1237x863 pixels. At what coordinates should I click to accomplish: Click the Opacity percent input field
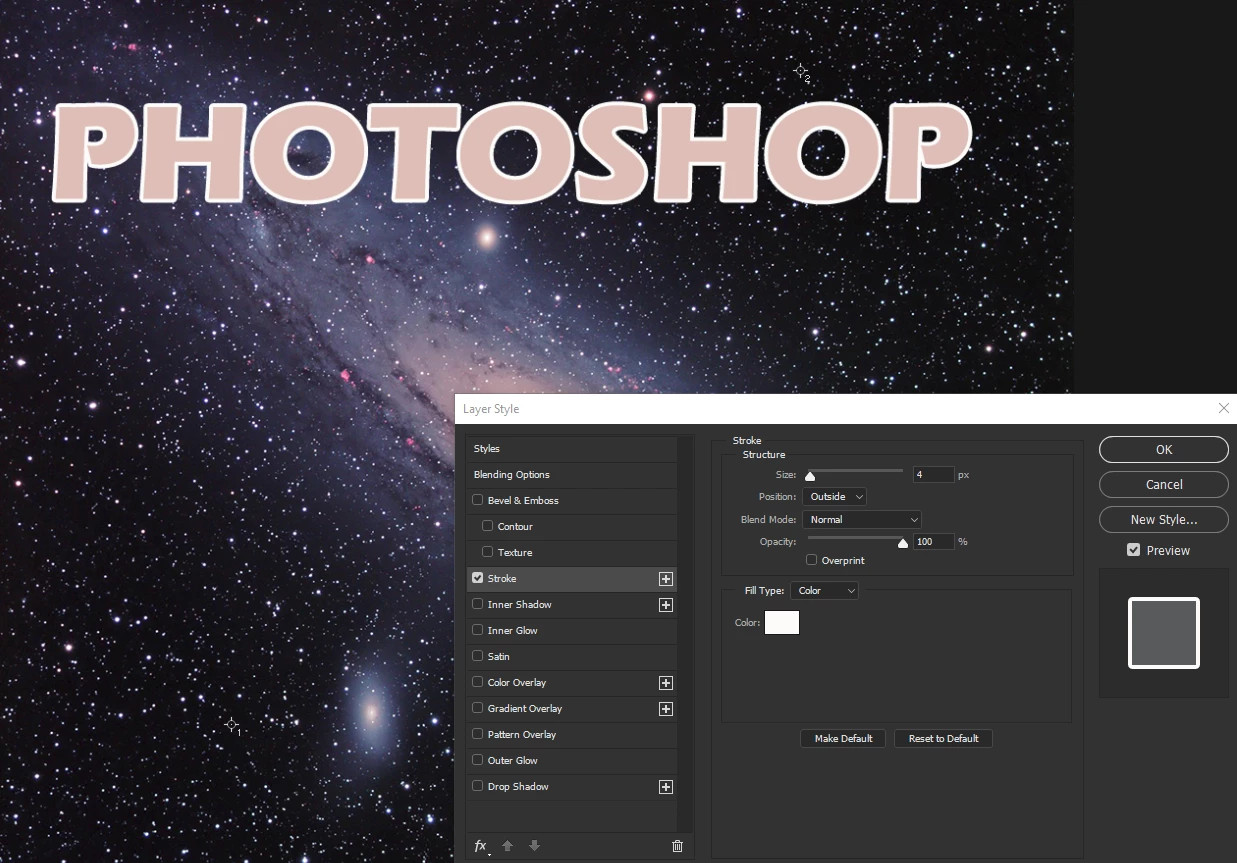point(933,542)
